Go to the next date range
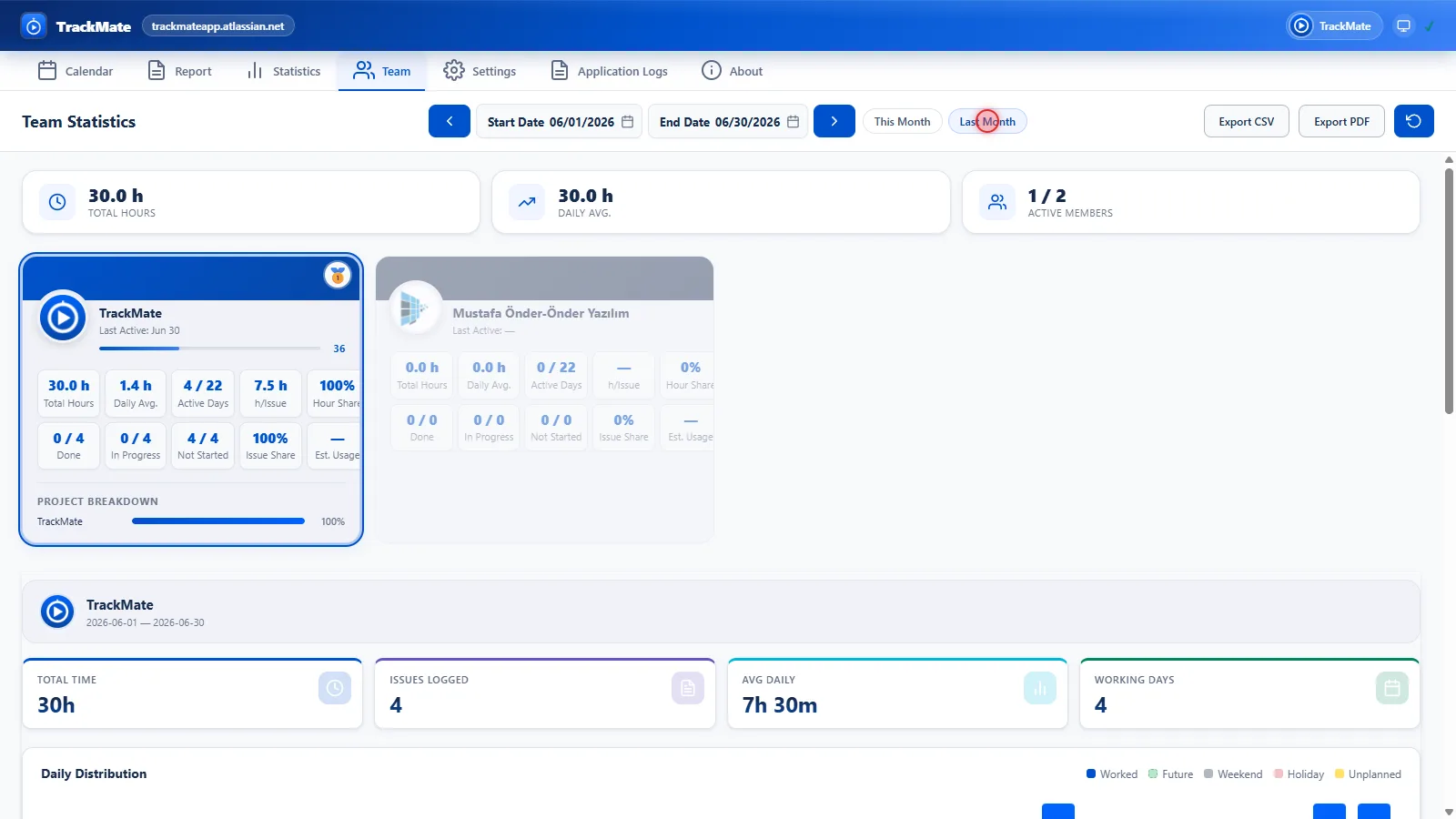 click(x=834, y=121)
